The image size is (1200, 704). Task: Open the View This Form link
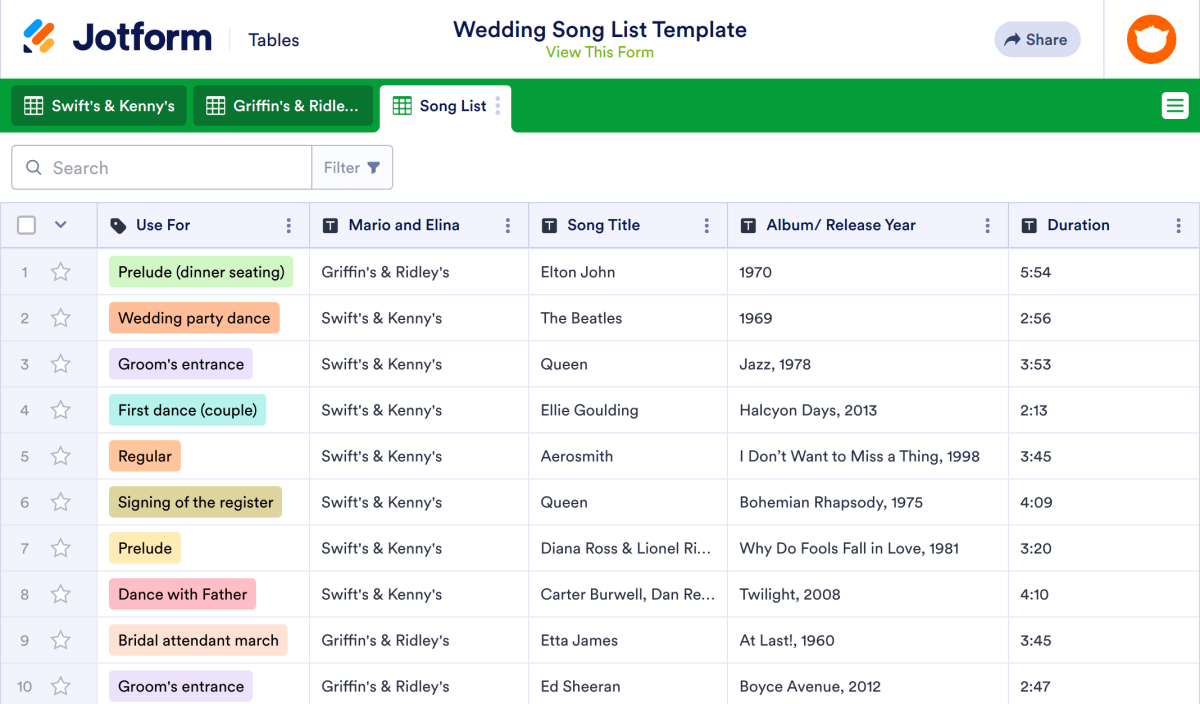pos(599,52)
